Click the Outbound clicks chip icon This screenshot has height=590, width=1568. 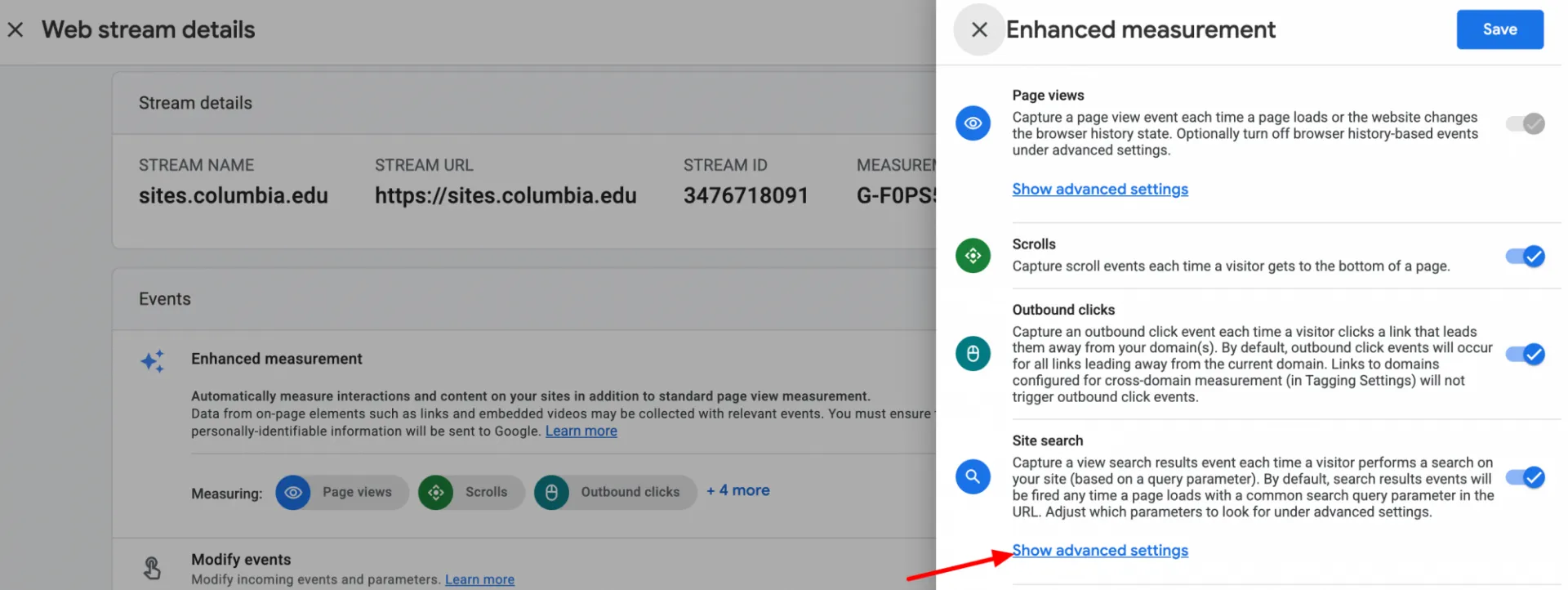[551, 493]
